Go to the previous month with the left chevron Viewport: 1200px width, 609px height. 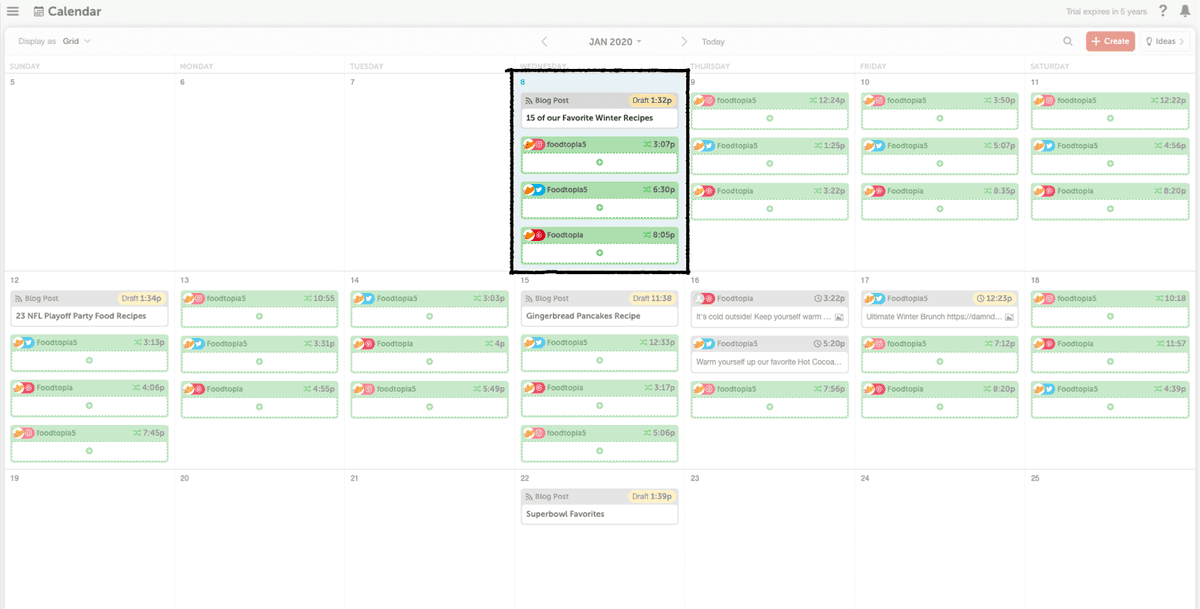point(544,41)
